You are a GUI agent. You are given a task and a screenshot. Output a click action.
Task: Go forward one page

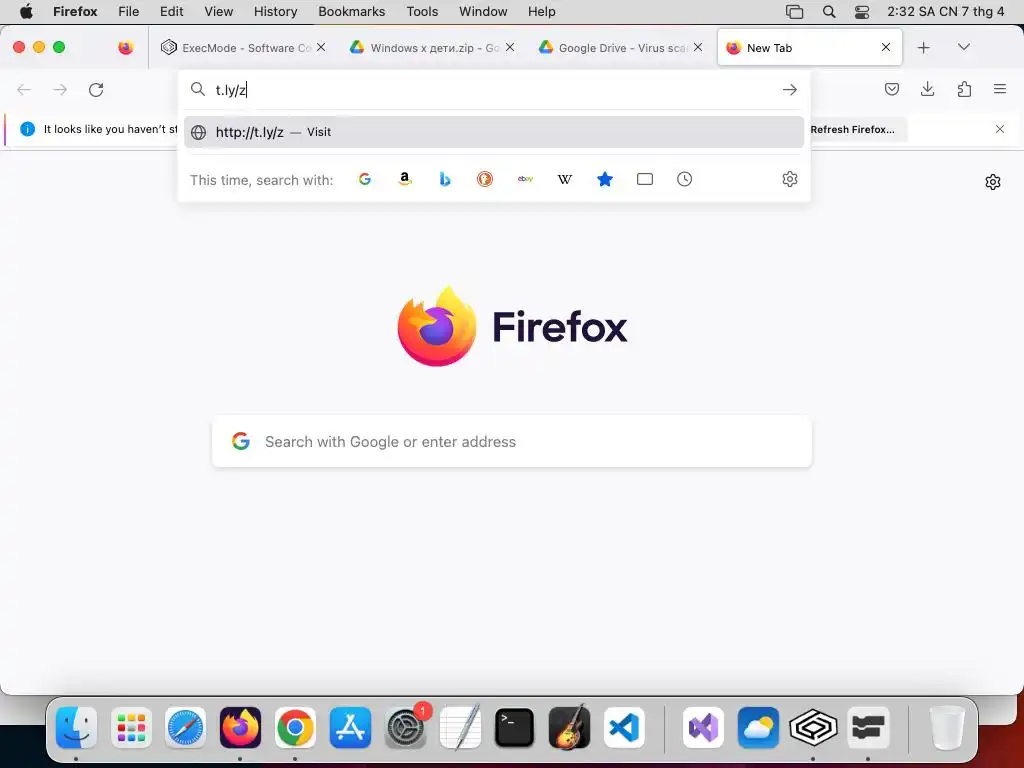tap(60, 89)
